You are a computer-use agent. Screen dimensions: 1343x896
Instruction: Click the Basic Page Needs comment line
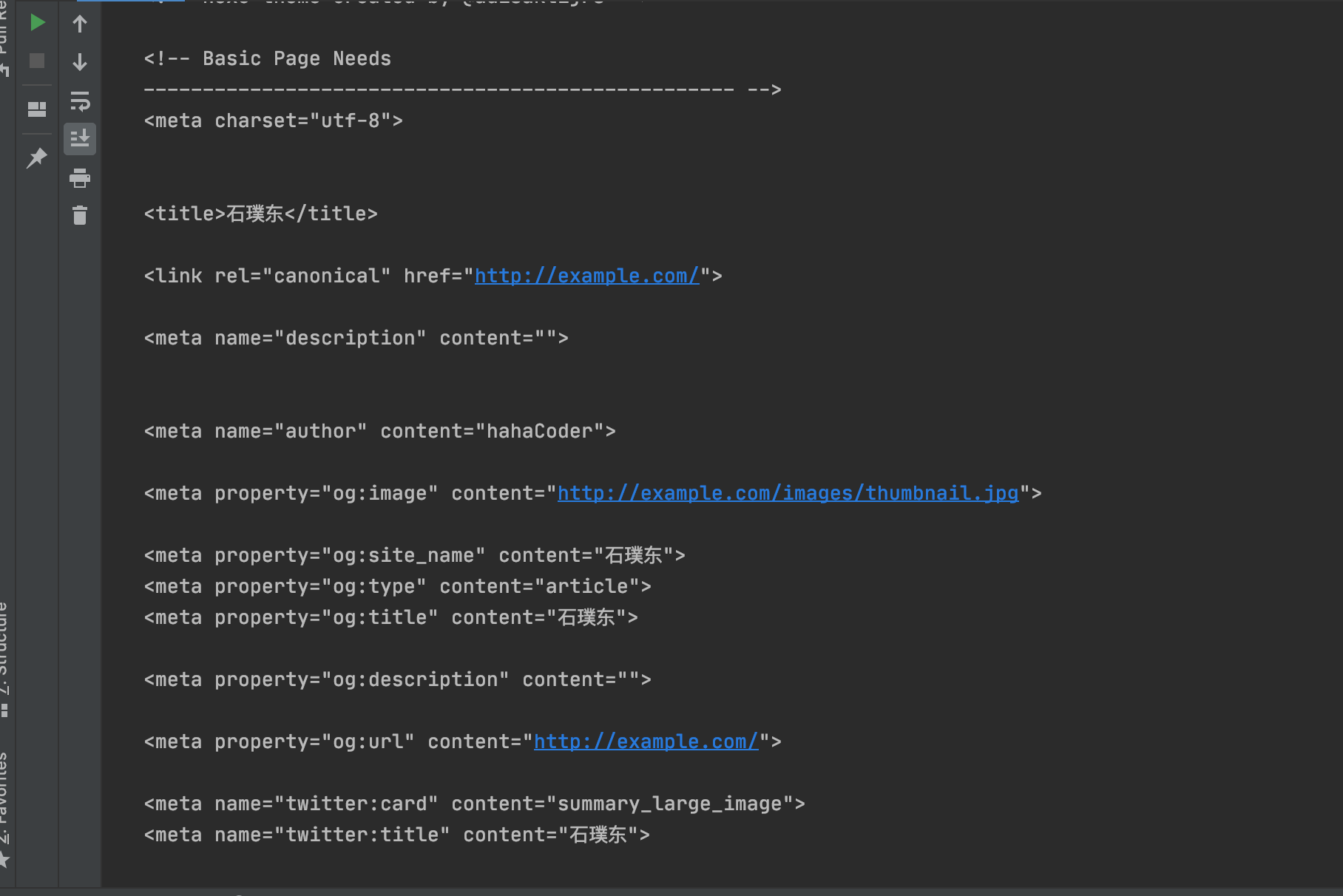tap(268, 58)
